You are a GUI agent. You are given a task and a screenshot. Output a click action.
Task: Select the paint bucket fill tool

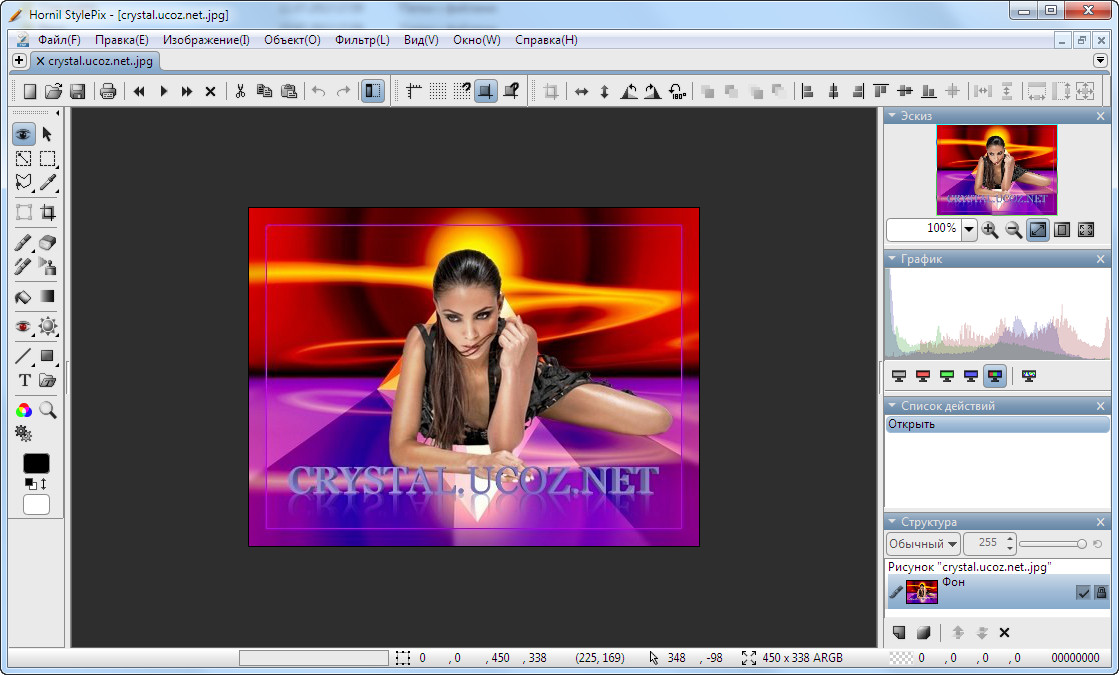point(24,297)
